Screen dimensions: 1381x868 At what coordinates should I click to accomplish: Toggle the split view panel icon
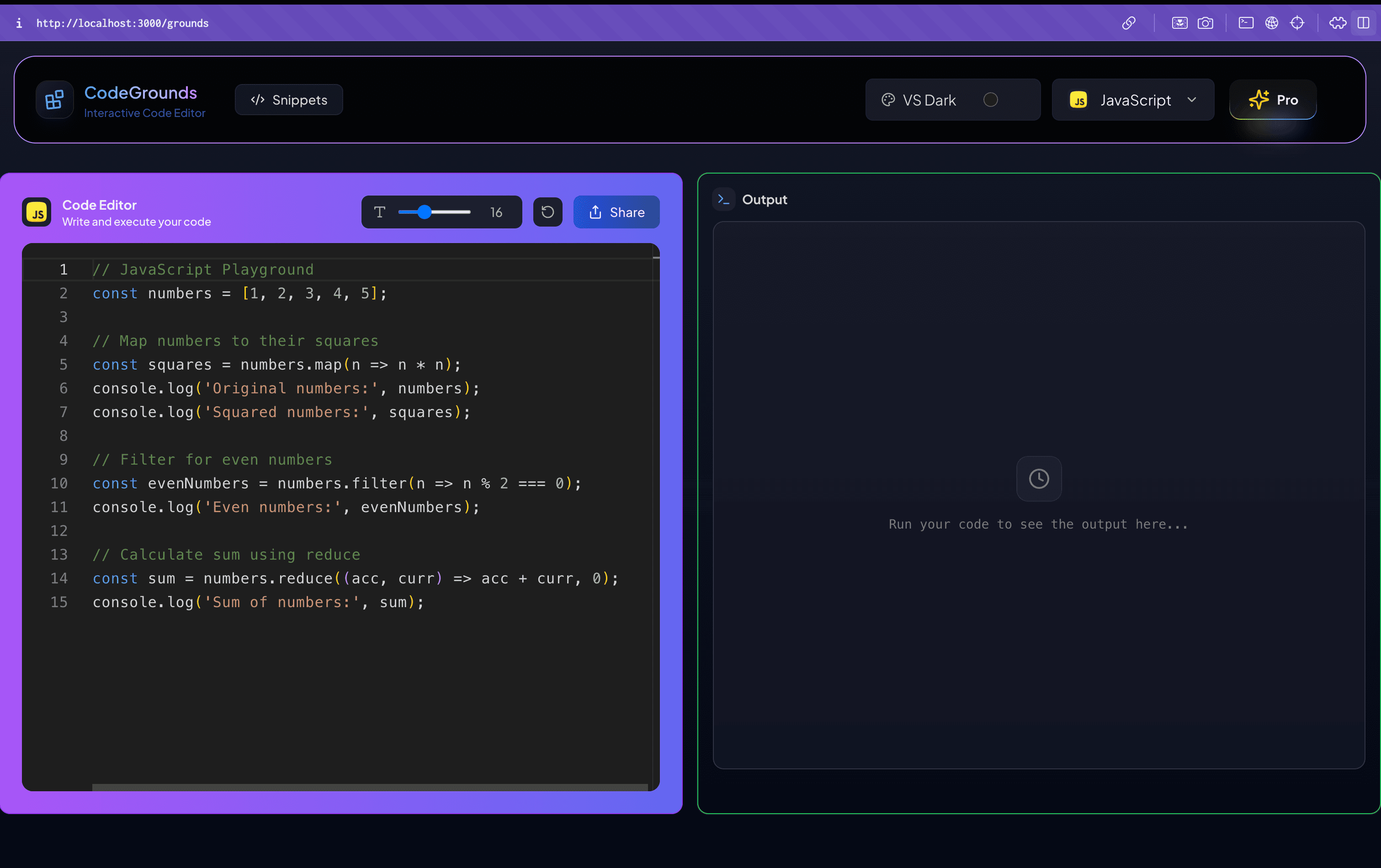pos(1363,23)
